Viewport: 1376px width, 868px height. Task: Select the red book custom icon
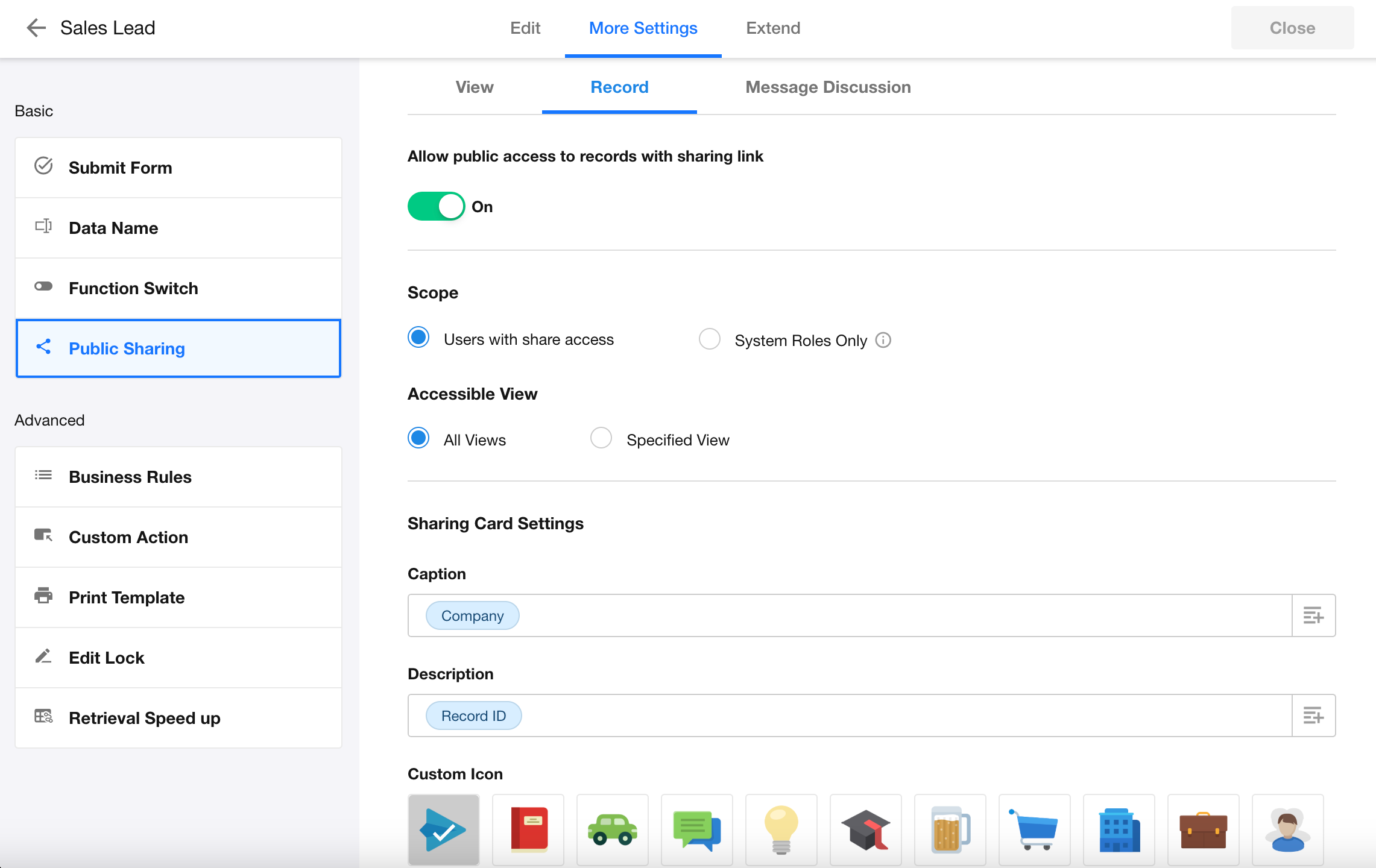pyautogui.click(x=528, y=829)
